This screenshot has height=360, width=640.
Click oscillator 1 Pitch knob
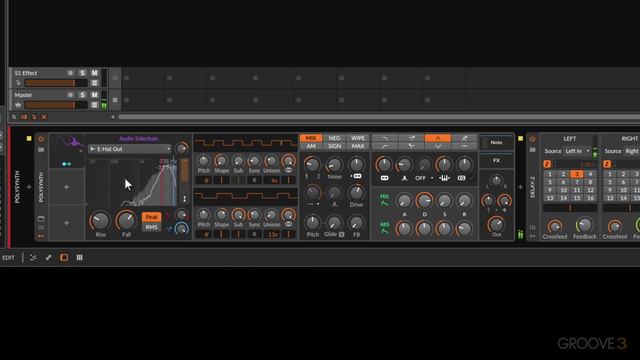pos(204,161)
